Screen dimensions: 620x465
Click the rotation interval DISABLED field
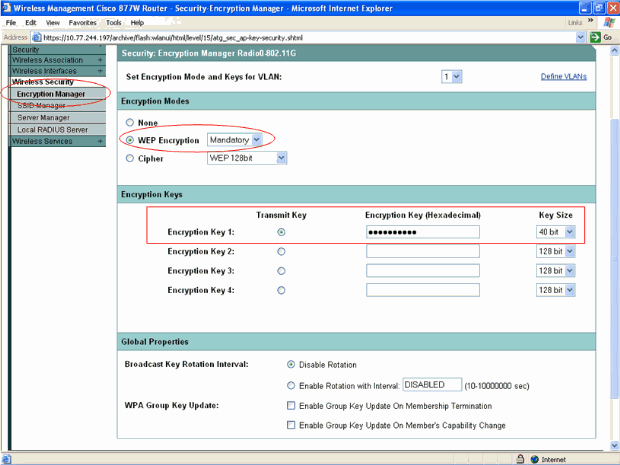click(x=432, y=385)
